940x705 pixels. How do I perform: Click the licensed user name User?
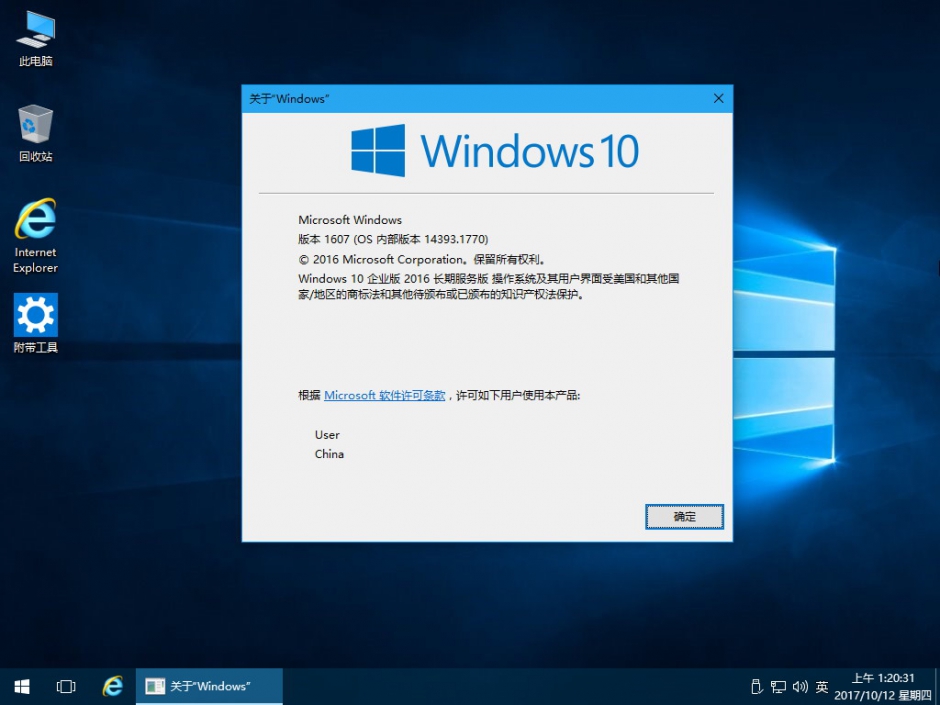point(327,435)
